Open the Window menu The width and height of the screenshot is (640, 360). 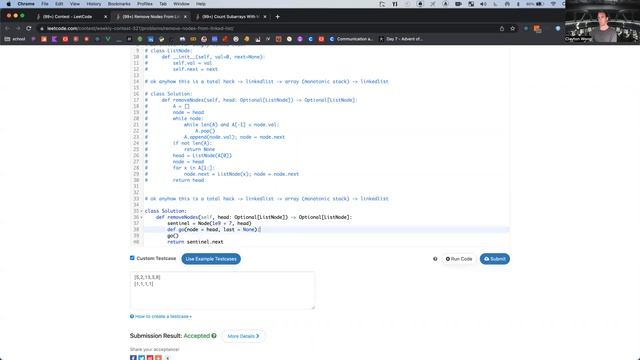[181, 4]
